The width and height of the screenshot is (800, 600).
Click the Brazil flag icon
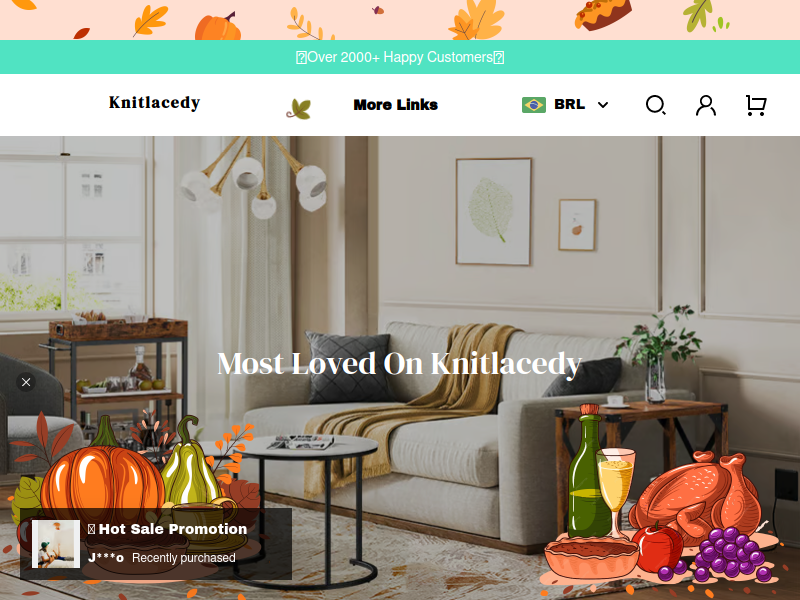(x=534, y=105)
